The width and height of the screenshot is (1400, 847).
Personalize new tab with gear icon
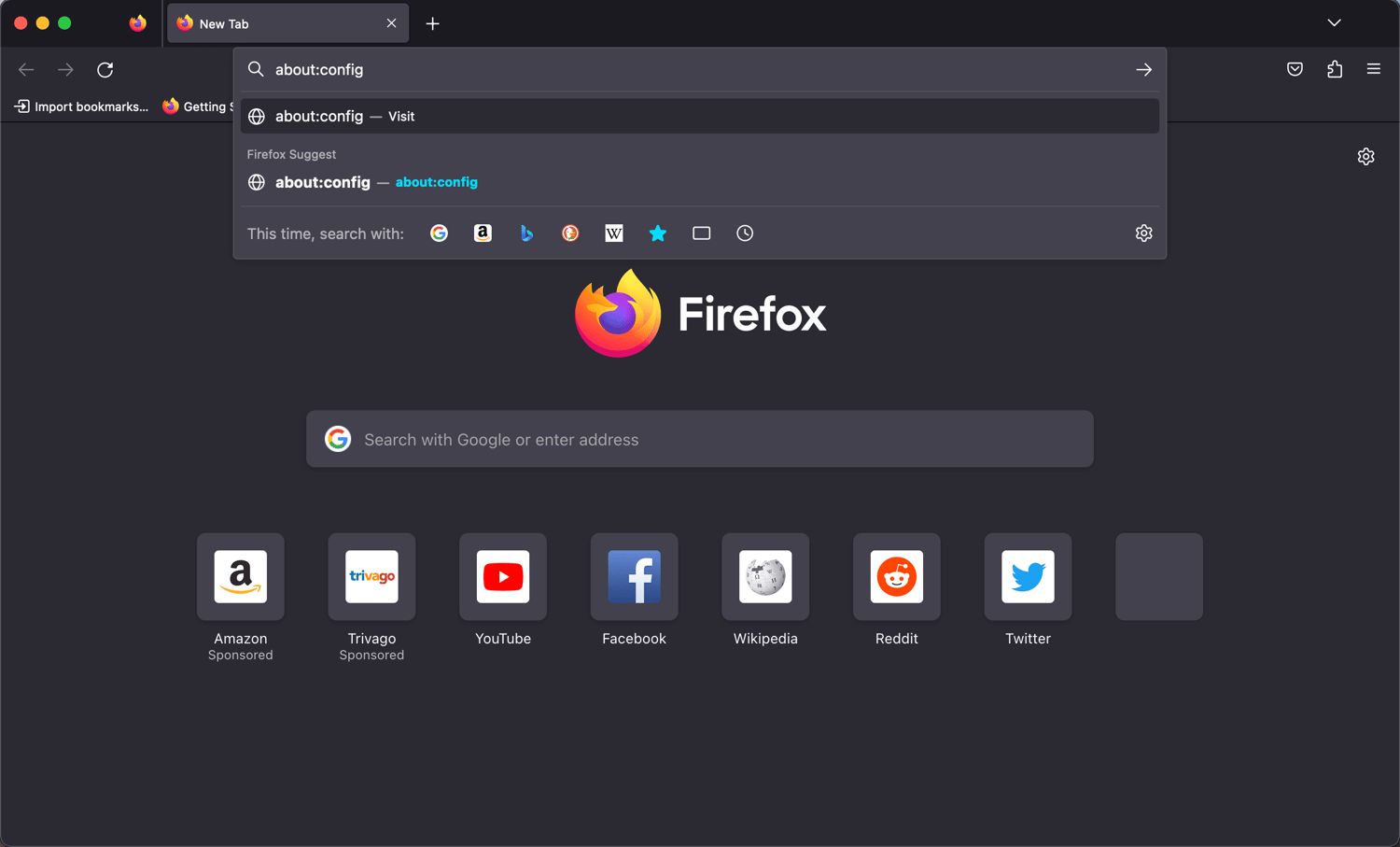pos(1365,157)
